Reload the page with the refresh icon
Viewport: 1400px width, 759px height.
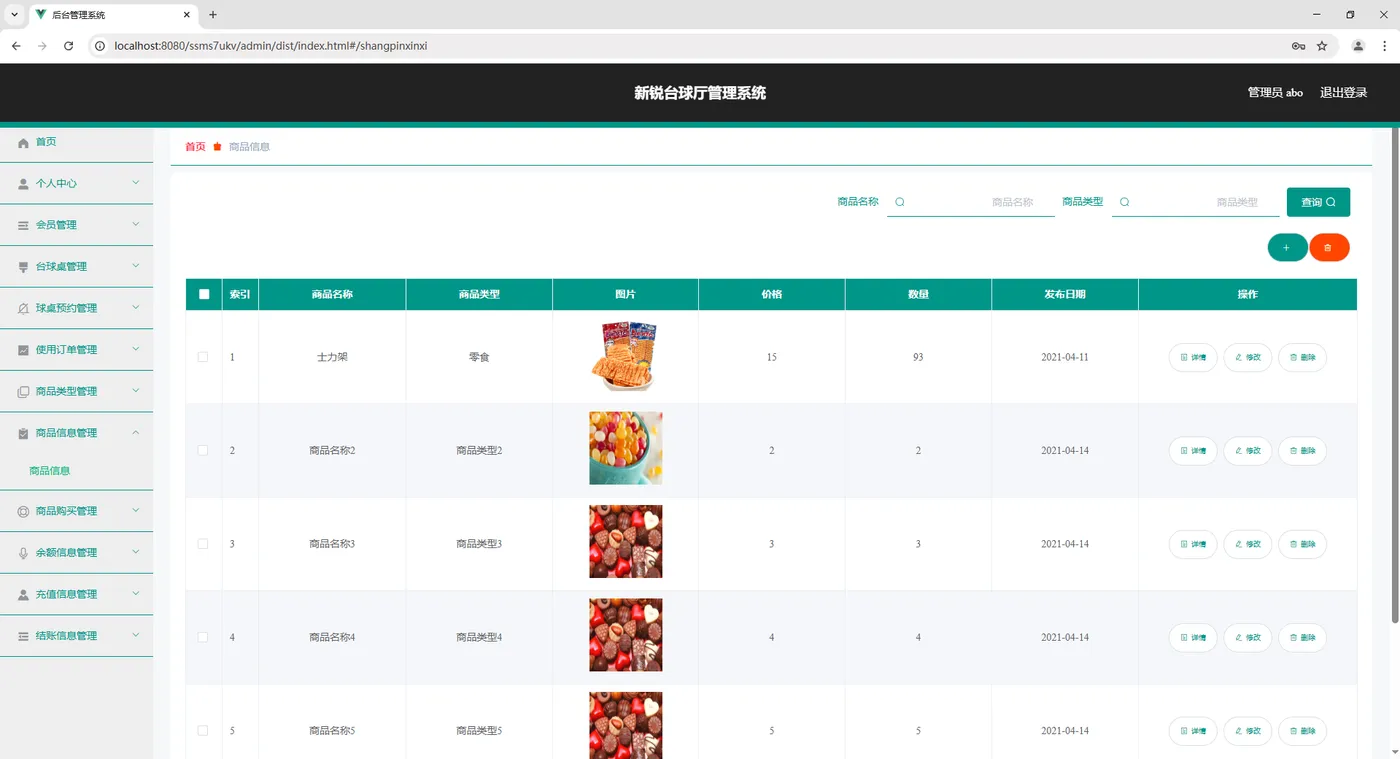pos(69,46)
